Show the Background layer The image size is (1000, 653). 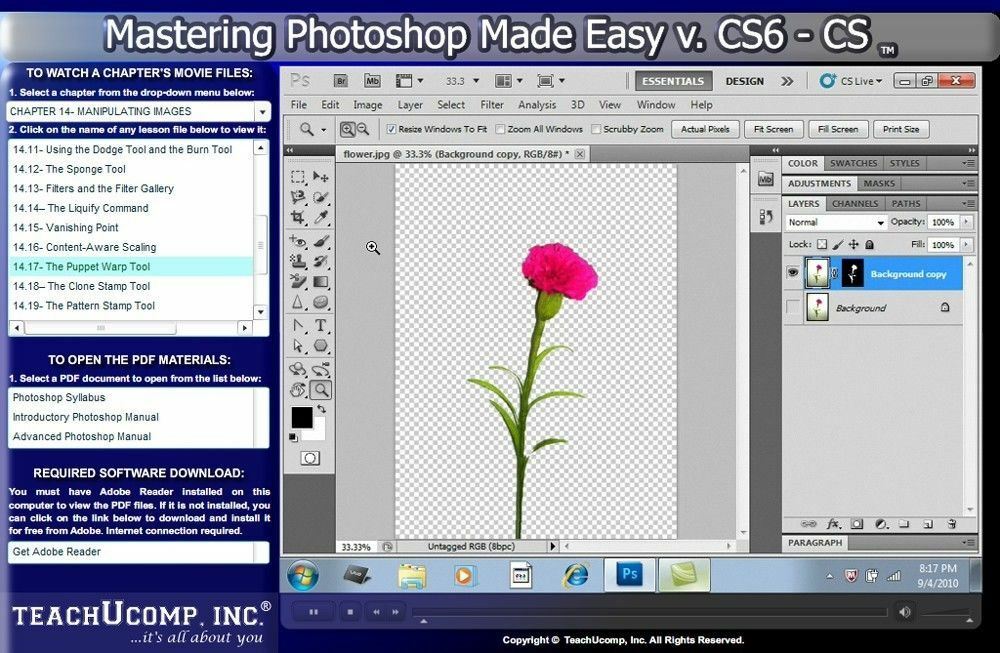click(793, 308)
